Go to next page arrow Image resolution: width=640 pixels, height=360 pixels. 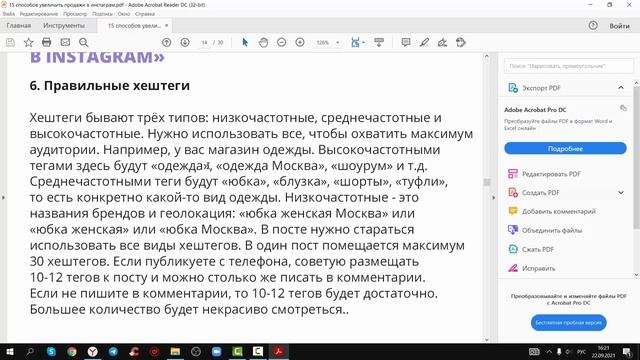pos(185,42)
